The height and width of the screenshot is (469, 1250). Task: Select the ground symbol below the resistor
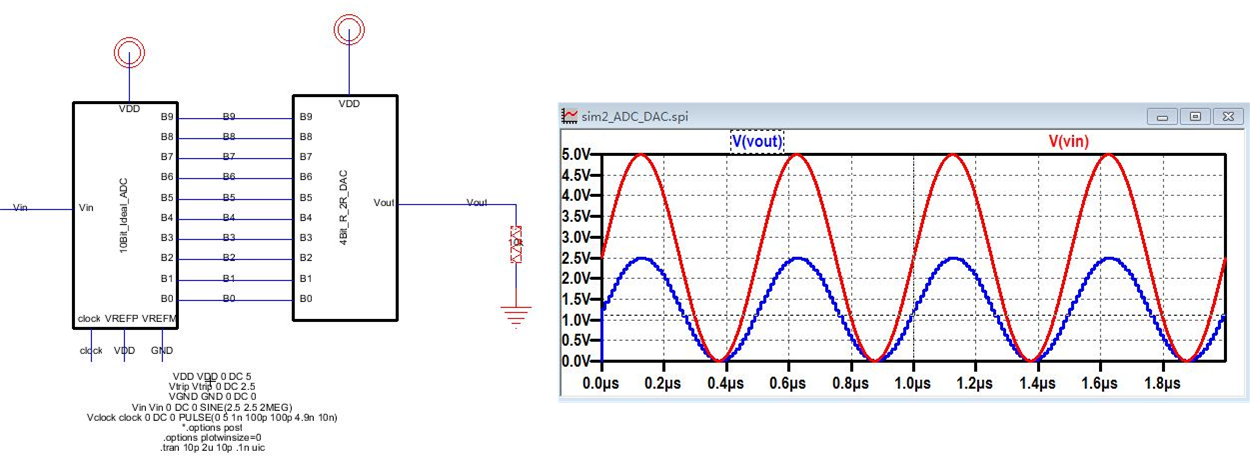(516, 316)
